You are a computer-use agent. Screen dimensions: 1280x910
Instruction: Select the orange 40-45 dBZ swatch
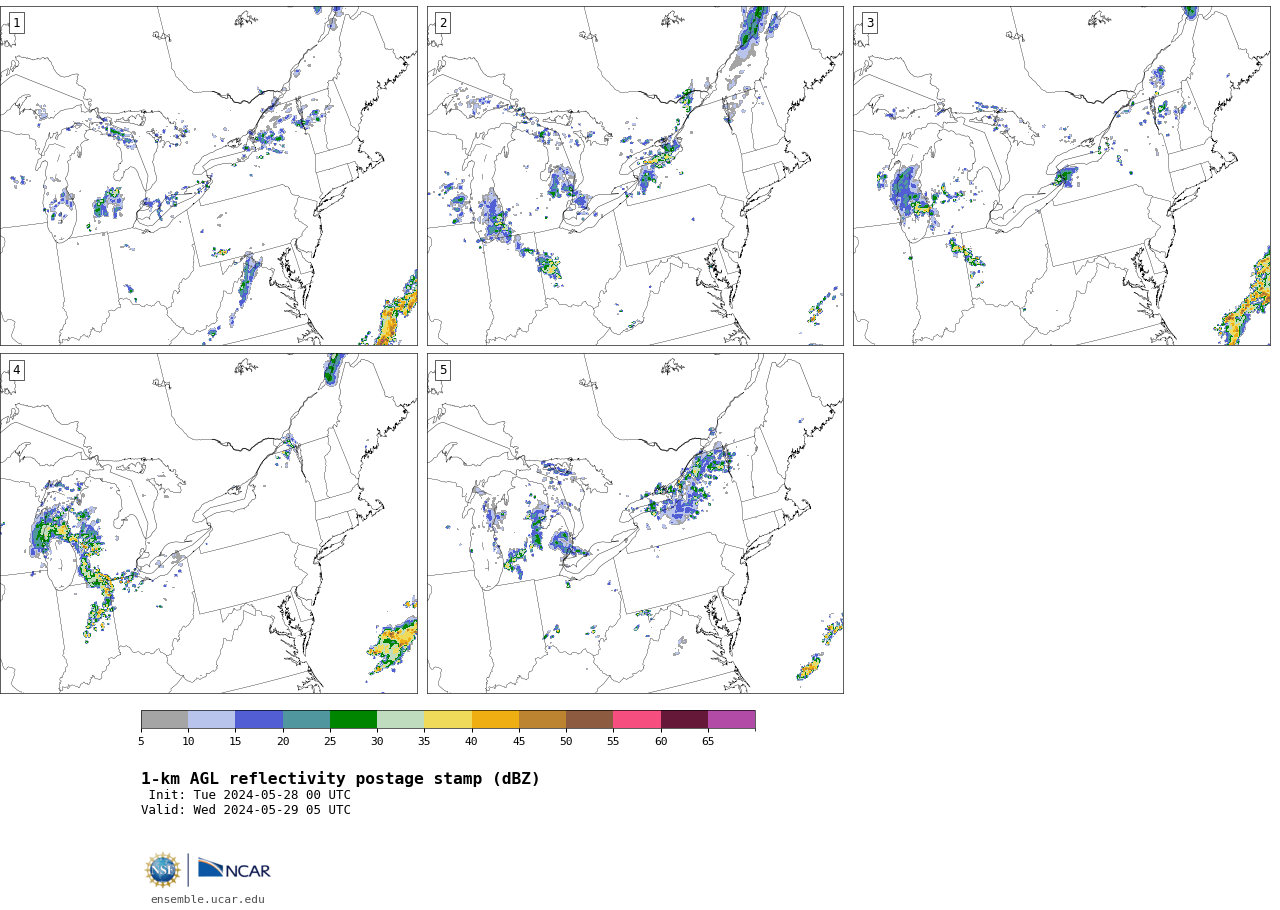[x=495, y=720]
